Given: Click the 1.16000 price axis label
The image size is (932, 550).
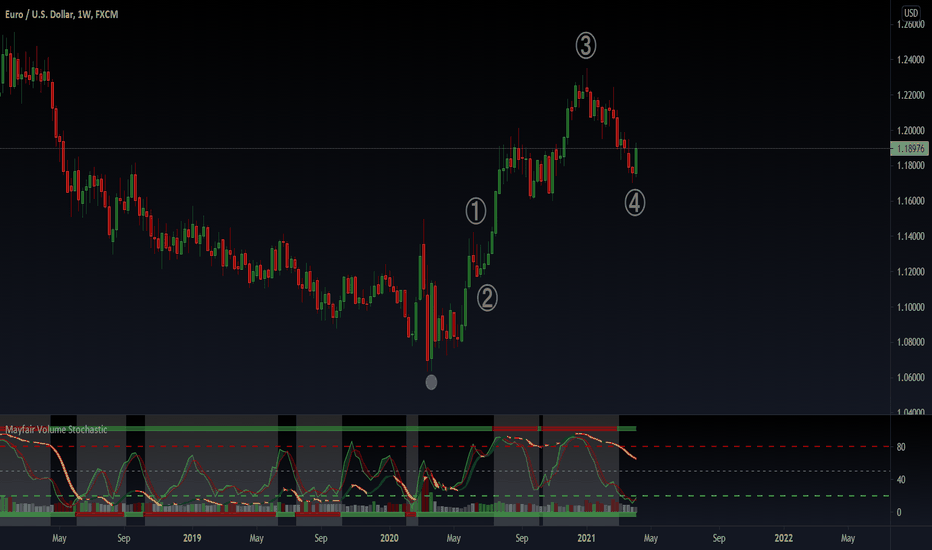Looking at the screenshot, I should point(911,201).
